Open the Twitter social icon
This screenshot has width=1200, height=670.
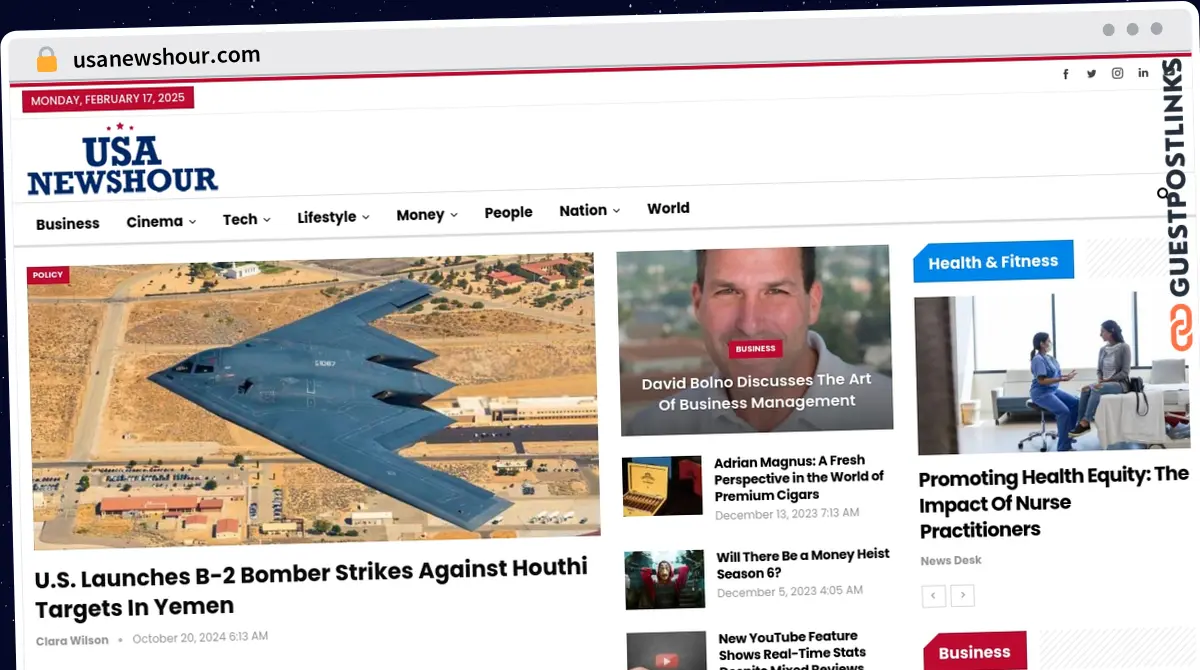(x=1091, y=73)
